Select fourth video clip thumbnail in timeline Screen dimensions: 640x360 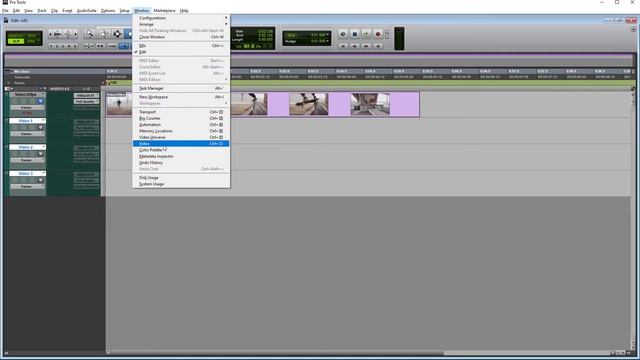pyautogui.click(x=370, y=104)
